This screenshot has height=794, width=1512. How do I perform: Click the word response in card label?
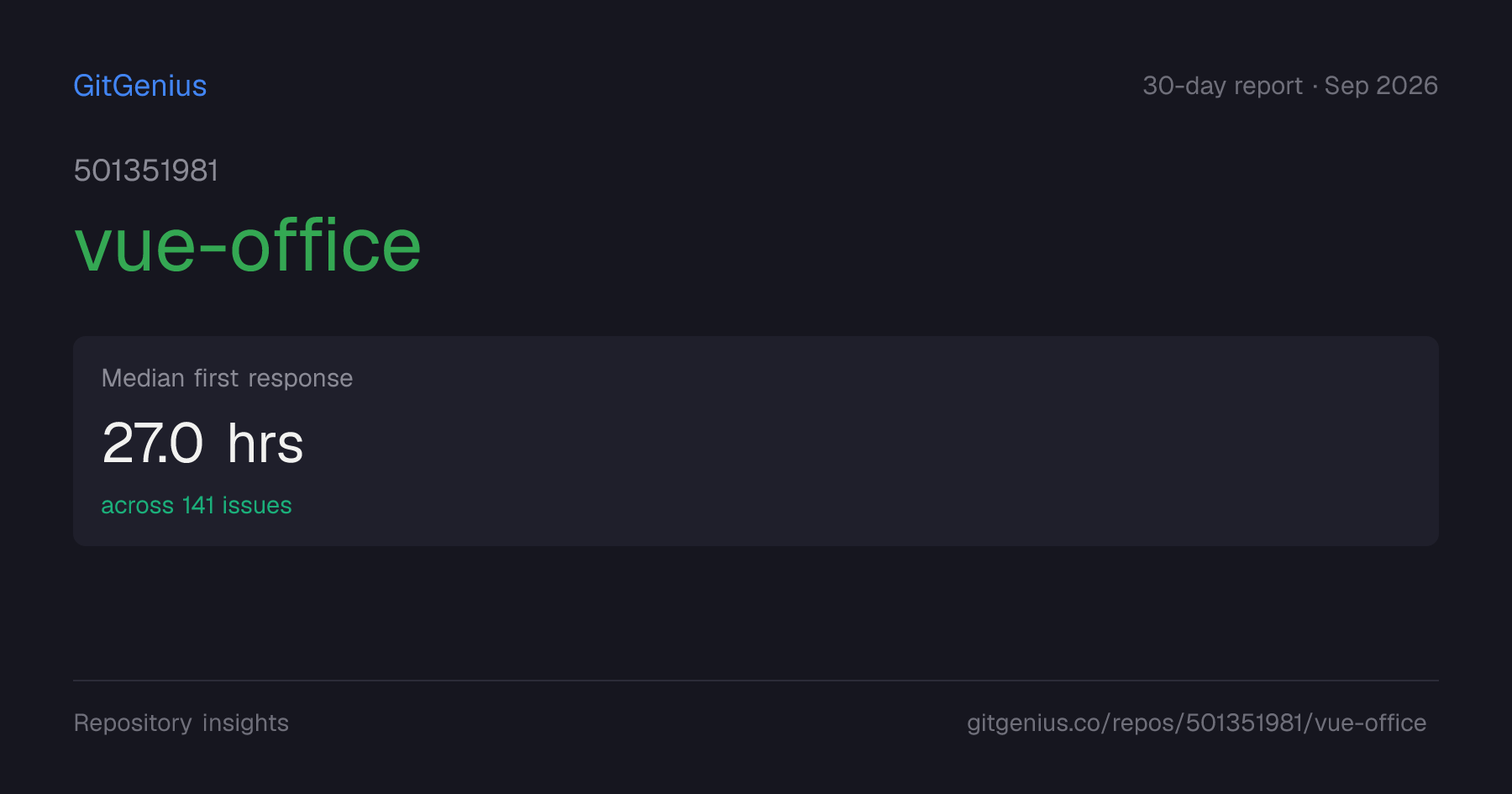point(300,378)
